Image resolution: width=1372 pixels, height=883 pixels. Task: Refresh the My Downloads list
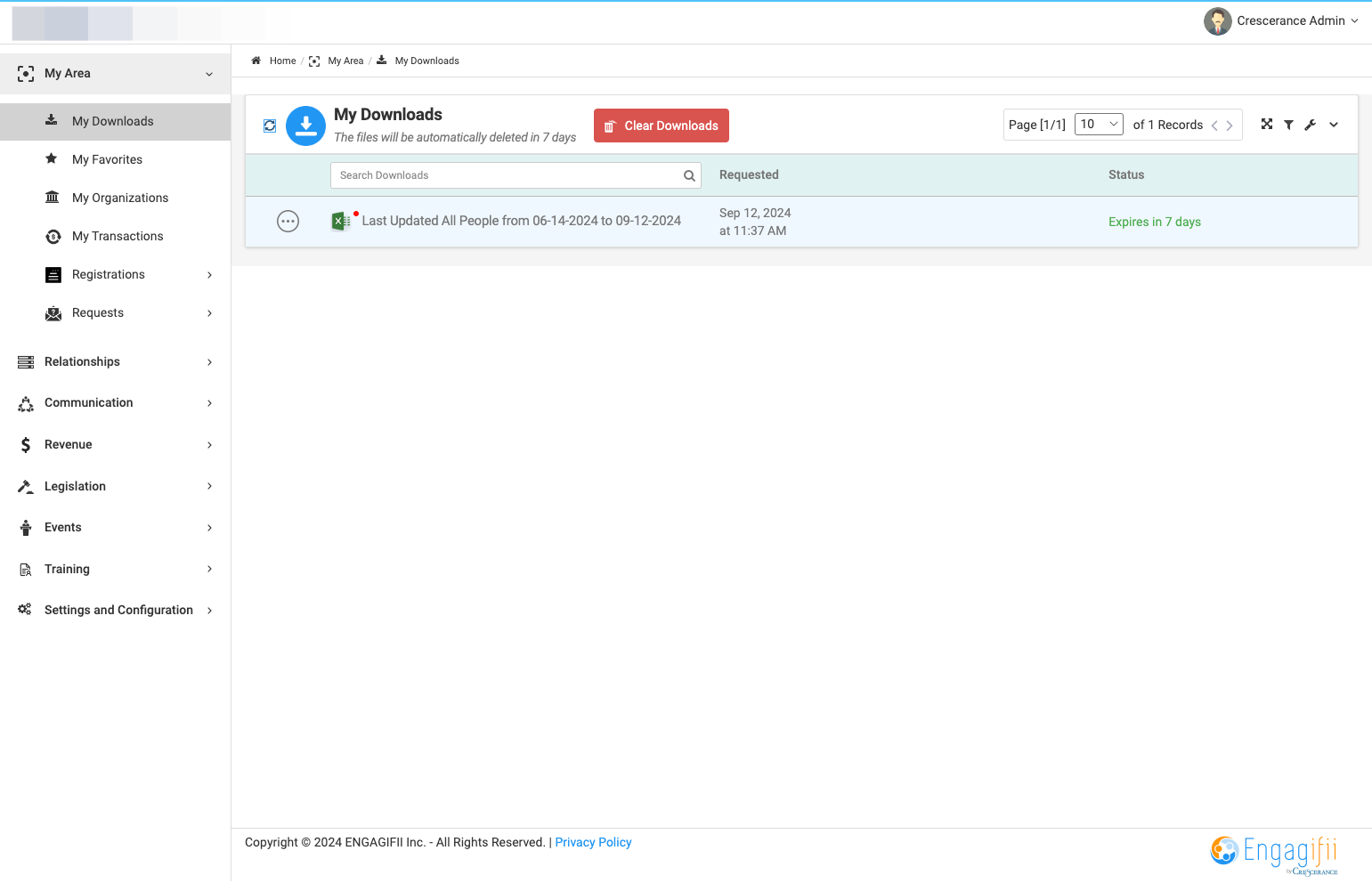270,126
